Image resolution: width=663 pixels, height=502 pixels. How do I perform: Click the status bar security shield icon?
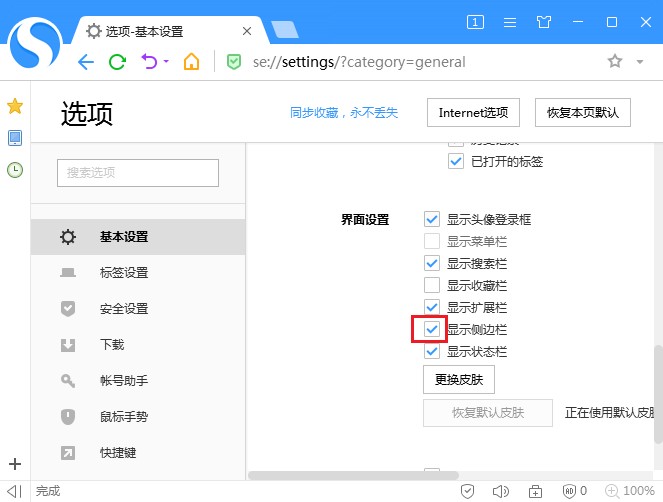(x=467, y=491)
